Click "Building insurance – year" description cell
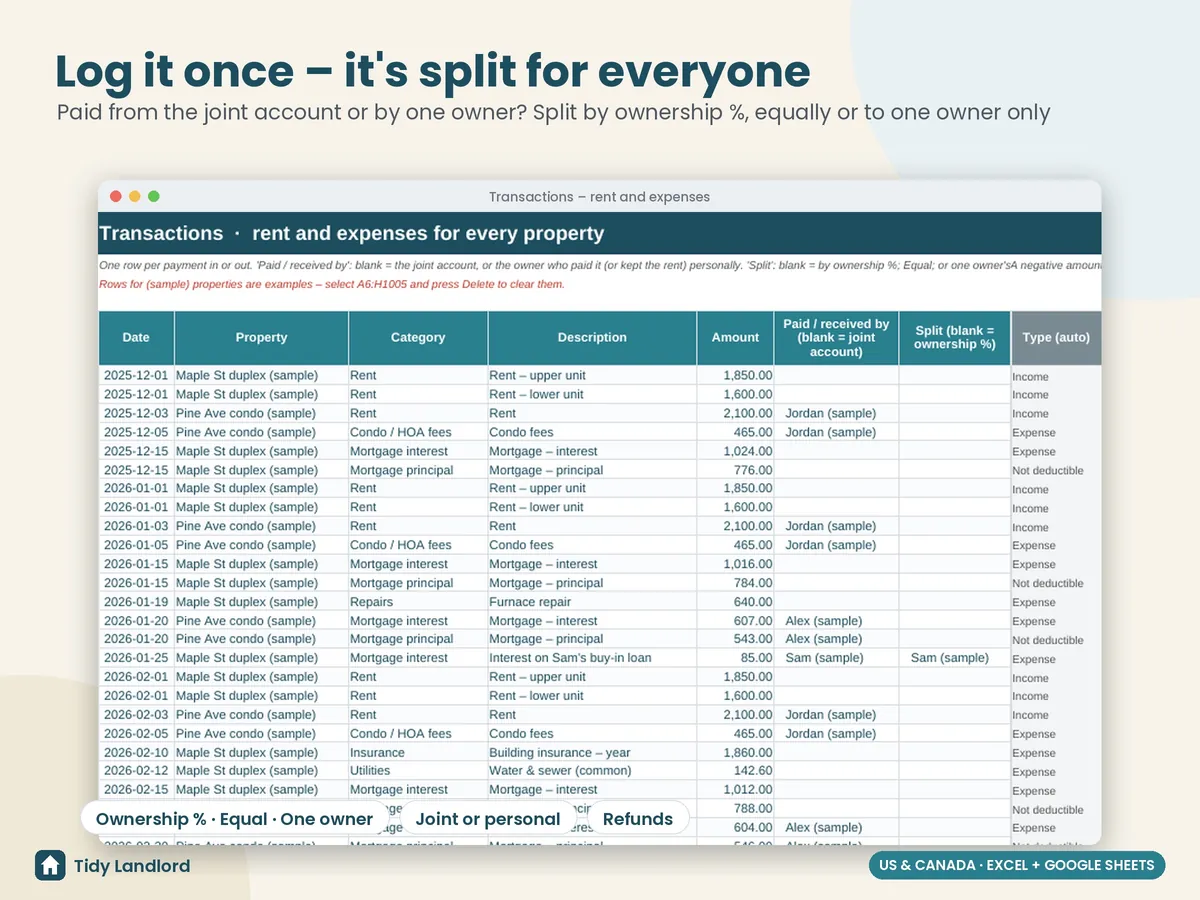 click(x=592, y=753)
